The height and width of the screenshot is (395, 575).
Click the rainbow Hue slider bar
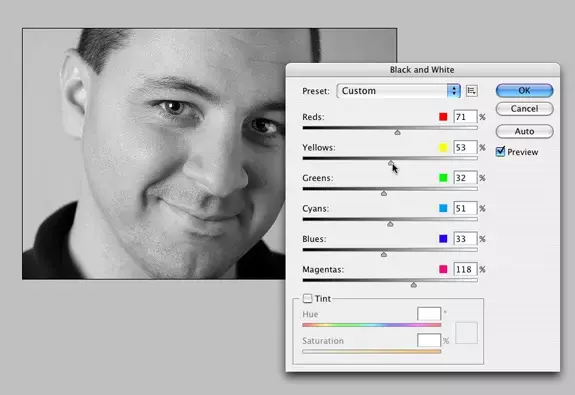[371, 325]
